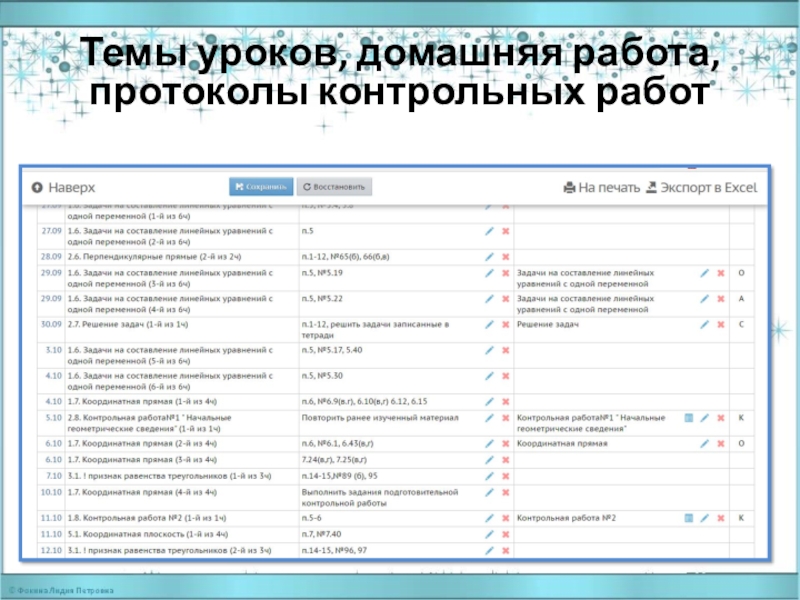800x600 pixels.
Task: Edit the Решение задач work entry pencil
Action: click(x=704, y=325)
